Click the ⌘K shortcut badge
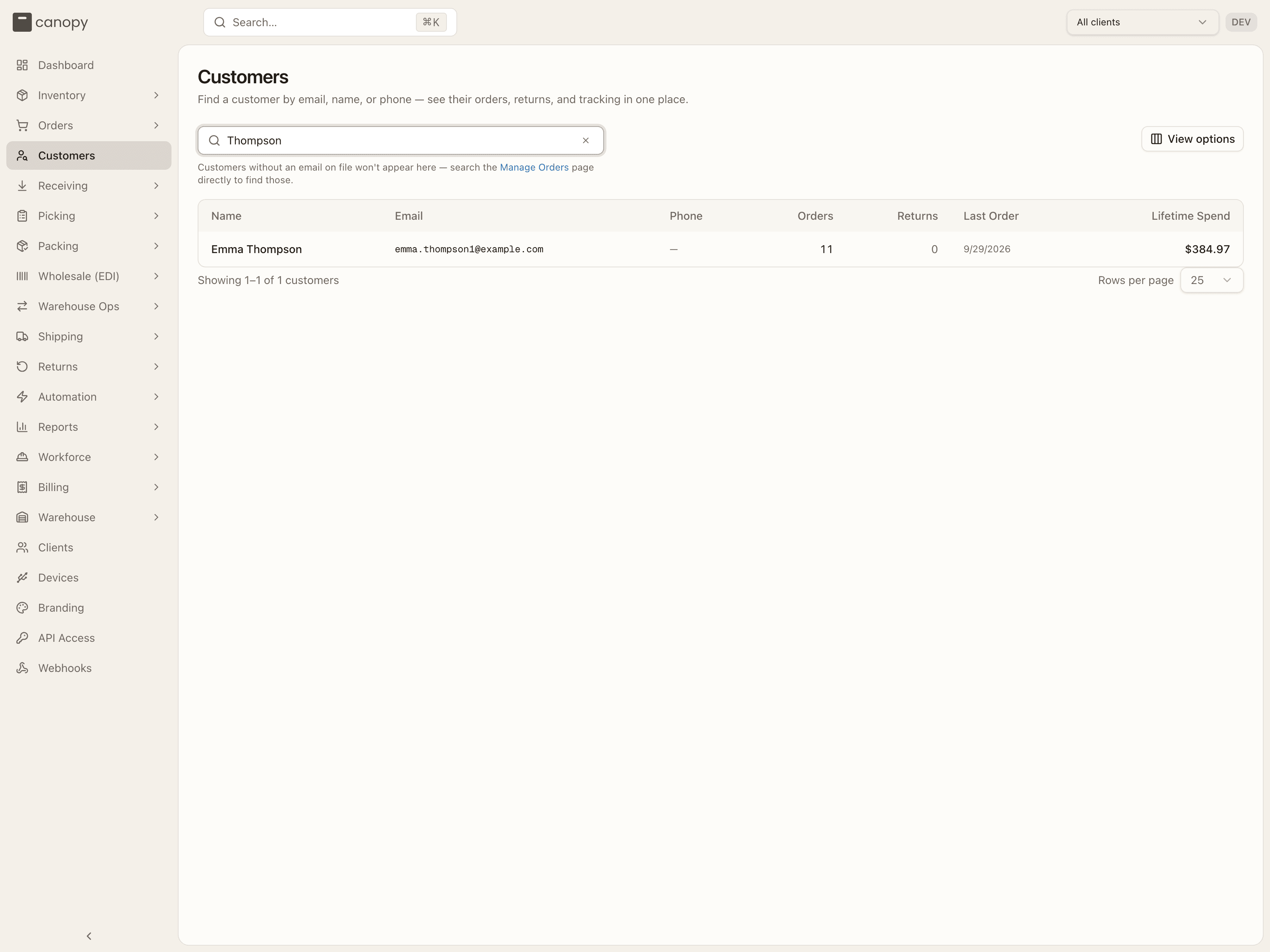 click(431, 22)
